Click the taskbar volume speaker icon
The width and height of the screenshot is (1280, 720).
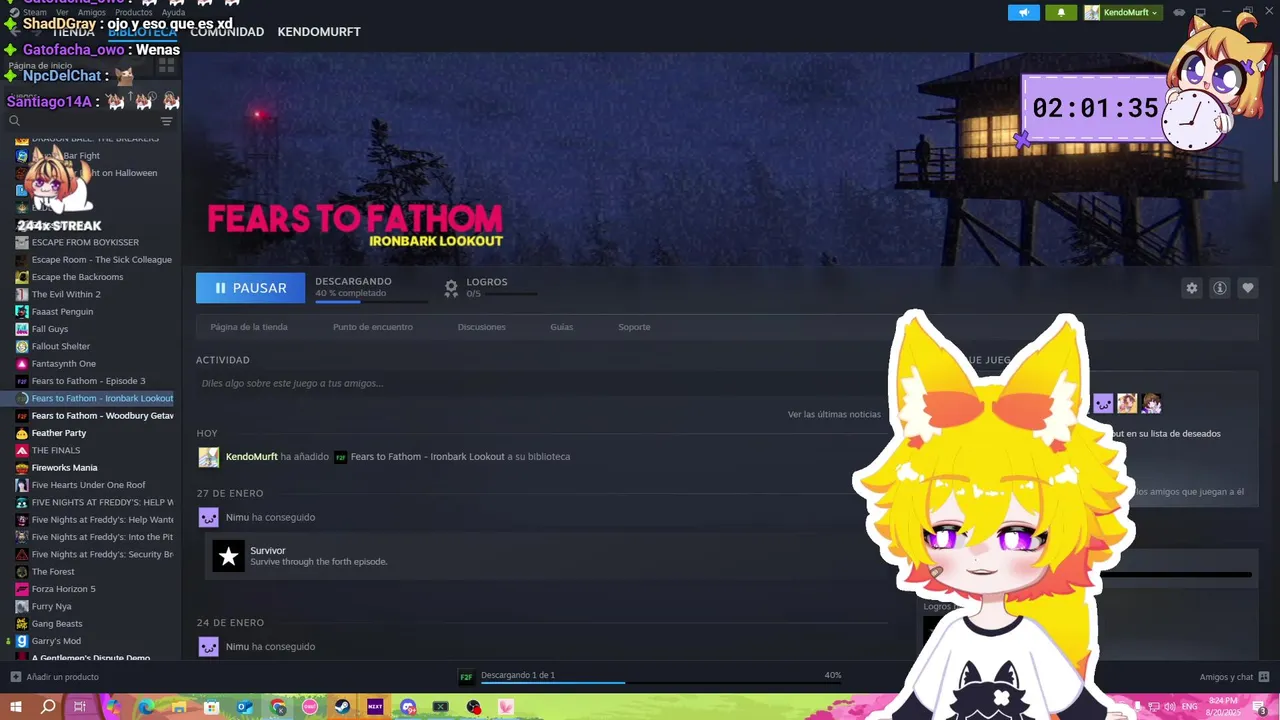pyautogui.click(x=1168, y=707)
